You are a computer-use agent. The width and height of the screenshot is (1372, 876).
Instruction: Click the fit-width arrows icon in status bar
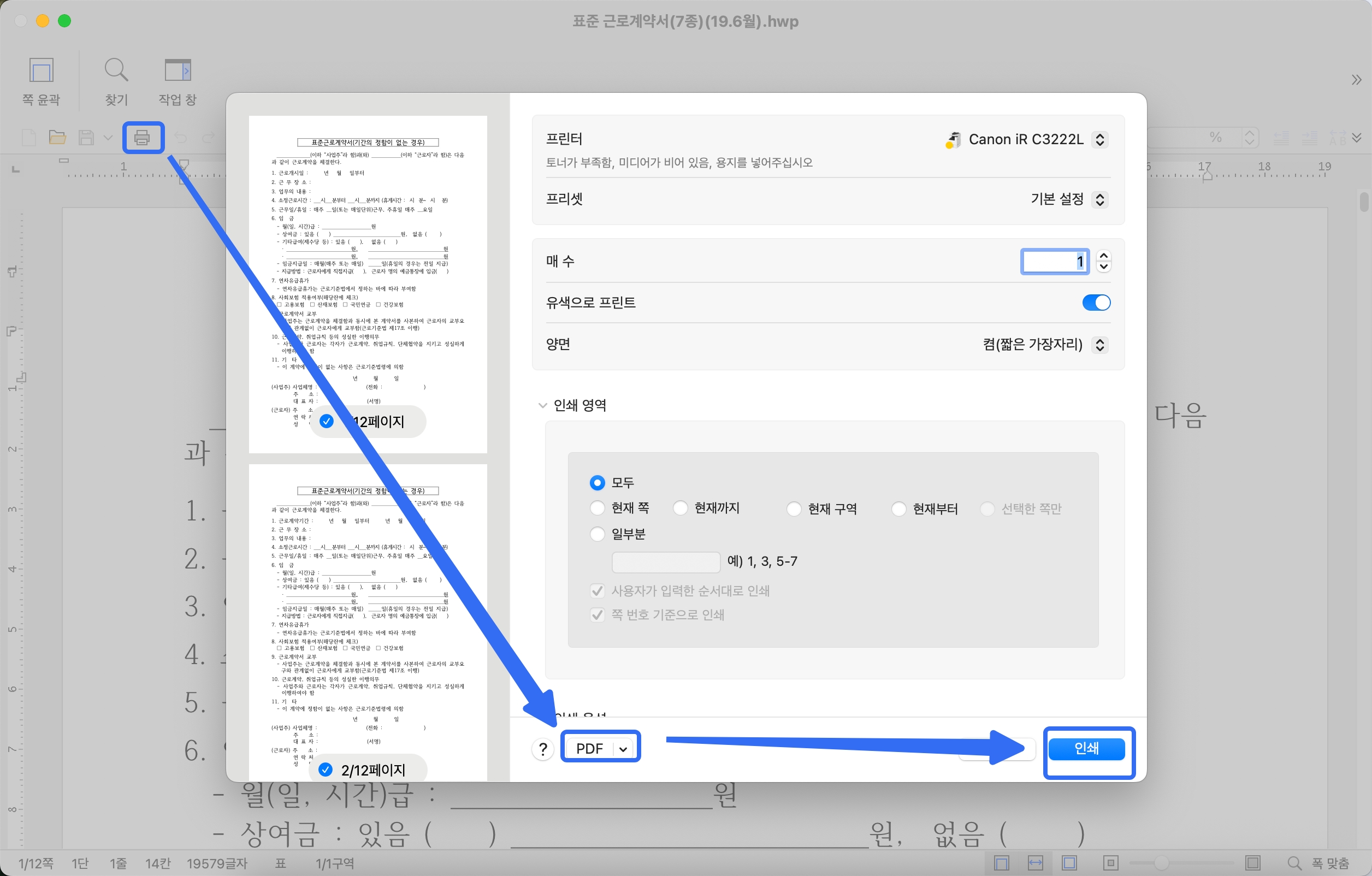1035,863
